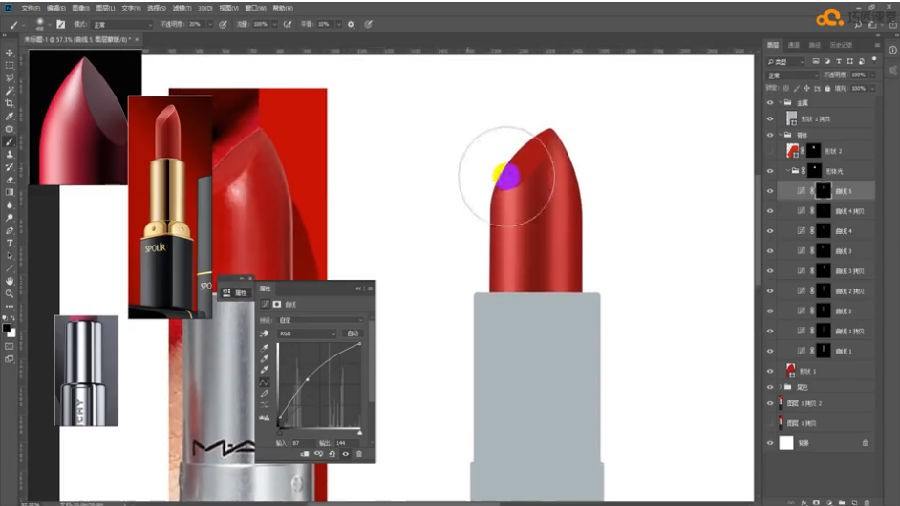Collapse the layer group above Curves 5

(788, 171)
